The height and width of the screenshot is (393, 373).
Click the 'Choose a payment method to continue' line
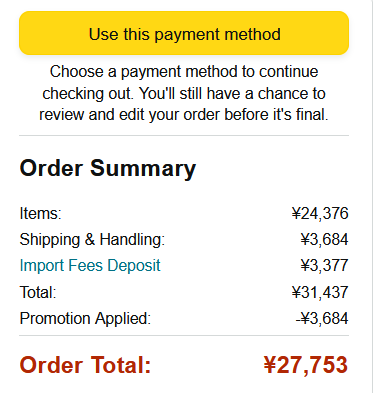(184, 72)
